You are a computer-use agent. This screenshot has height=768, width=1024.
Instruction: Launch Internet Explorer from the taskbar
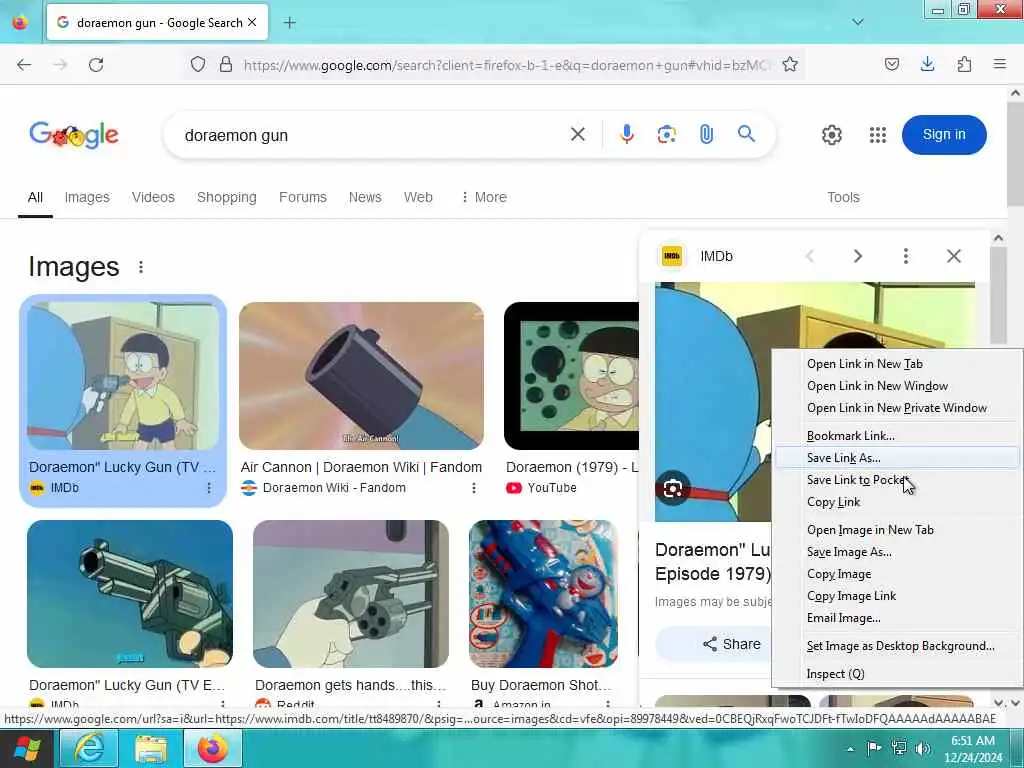tap(88, 748)
